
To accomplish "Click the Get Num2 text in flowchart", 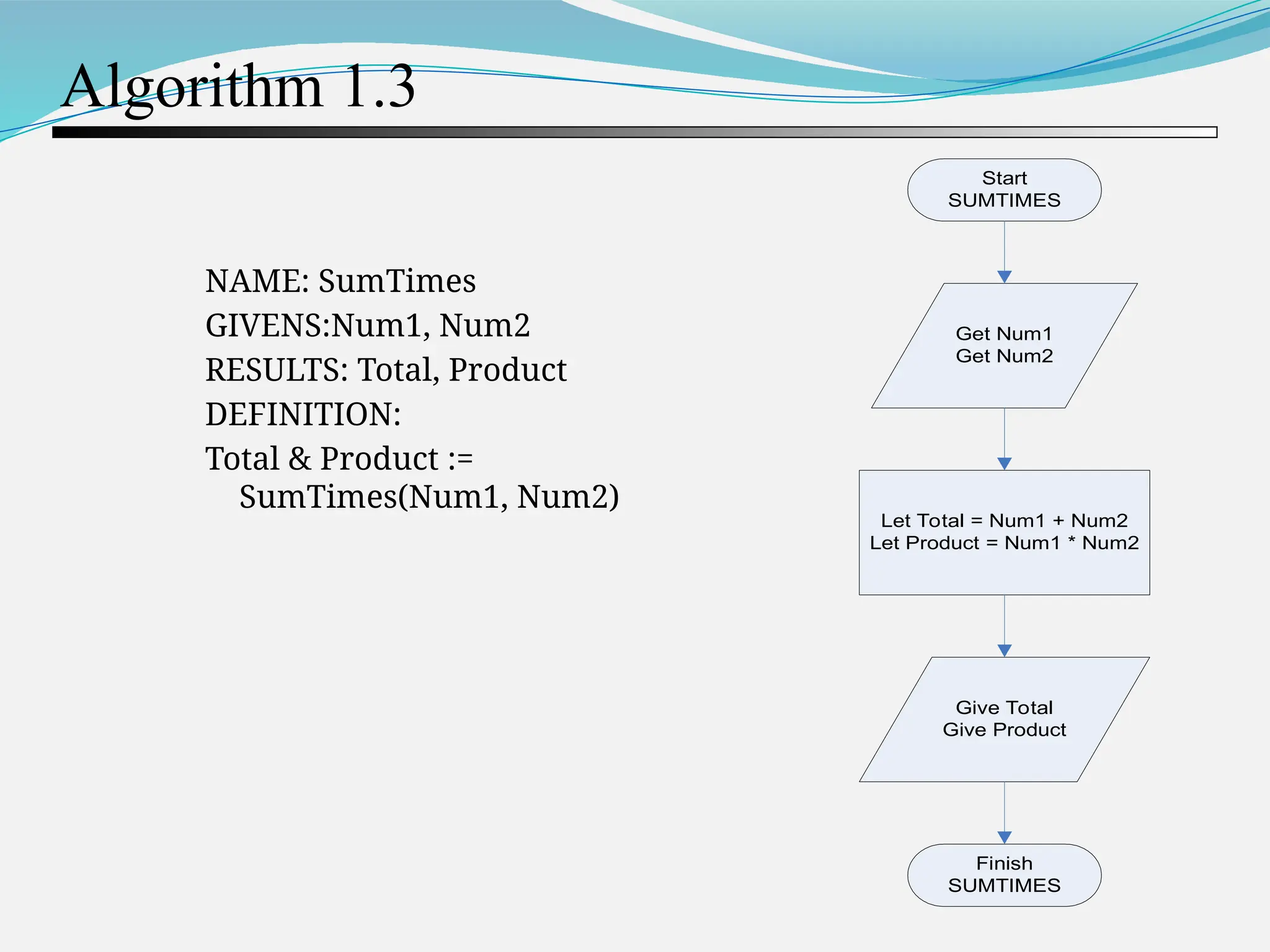I will [x=1004, y=356].
